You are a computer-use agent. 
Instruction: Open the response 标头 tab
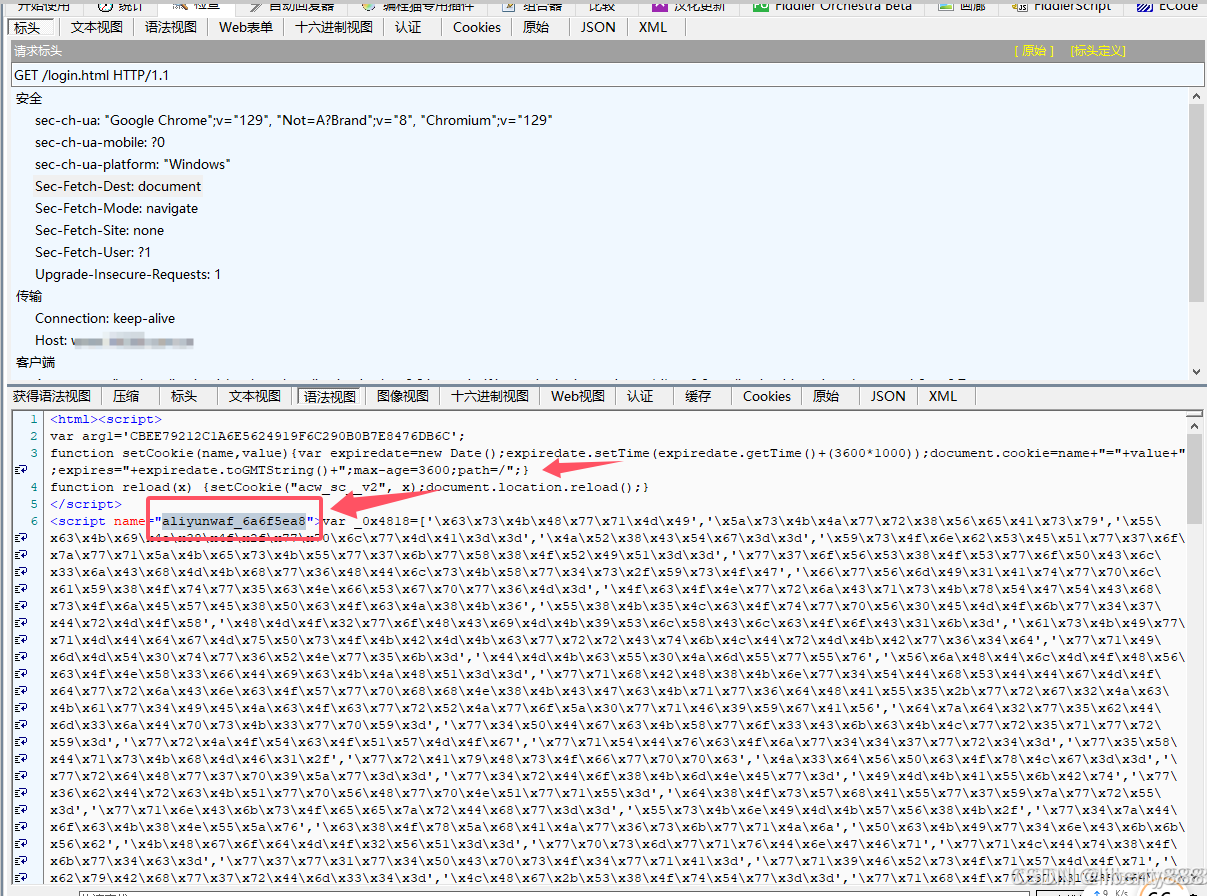click(x=184, y=396)
